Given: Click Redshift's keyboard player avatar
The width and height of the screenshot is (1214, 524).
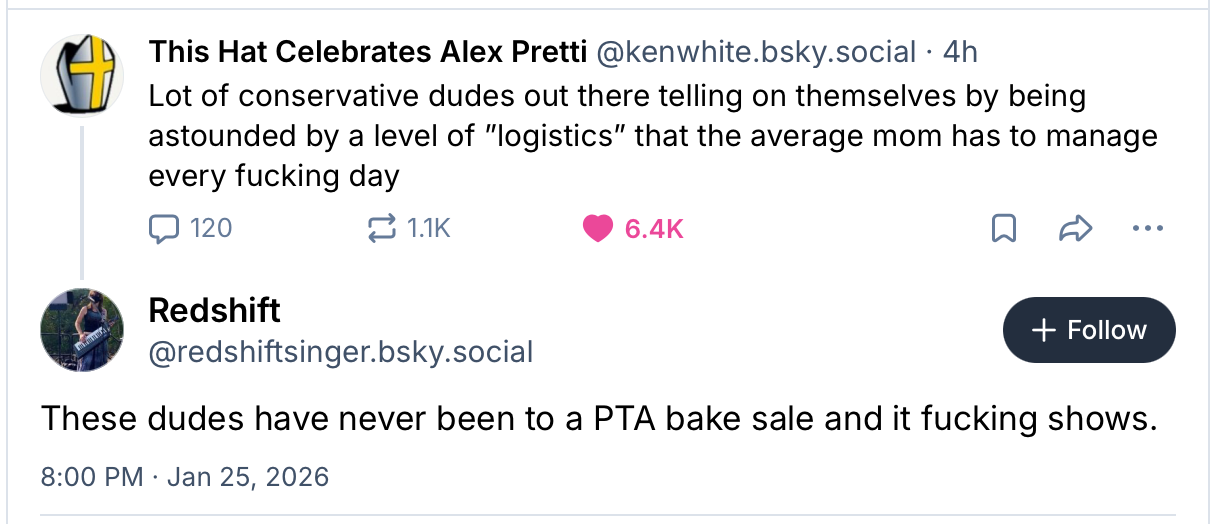Looking at the screenshot, I should pyautogui.click(x=82, y=330).
